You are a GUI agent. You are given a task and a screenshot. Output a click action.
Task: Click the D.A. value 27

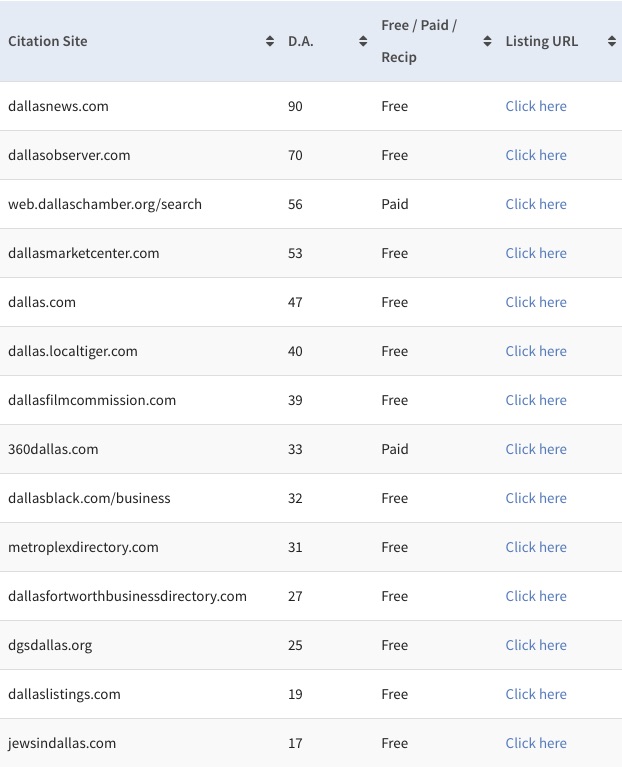[295, 596]
